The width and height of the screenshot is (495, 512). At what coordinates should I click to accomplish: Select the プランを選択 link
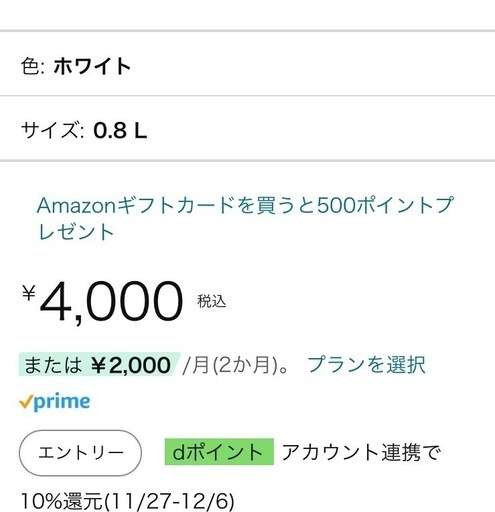tap(366, 364)
